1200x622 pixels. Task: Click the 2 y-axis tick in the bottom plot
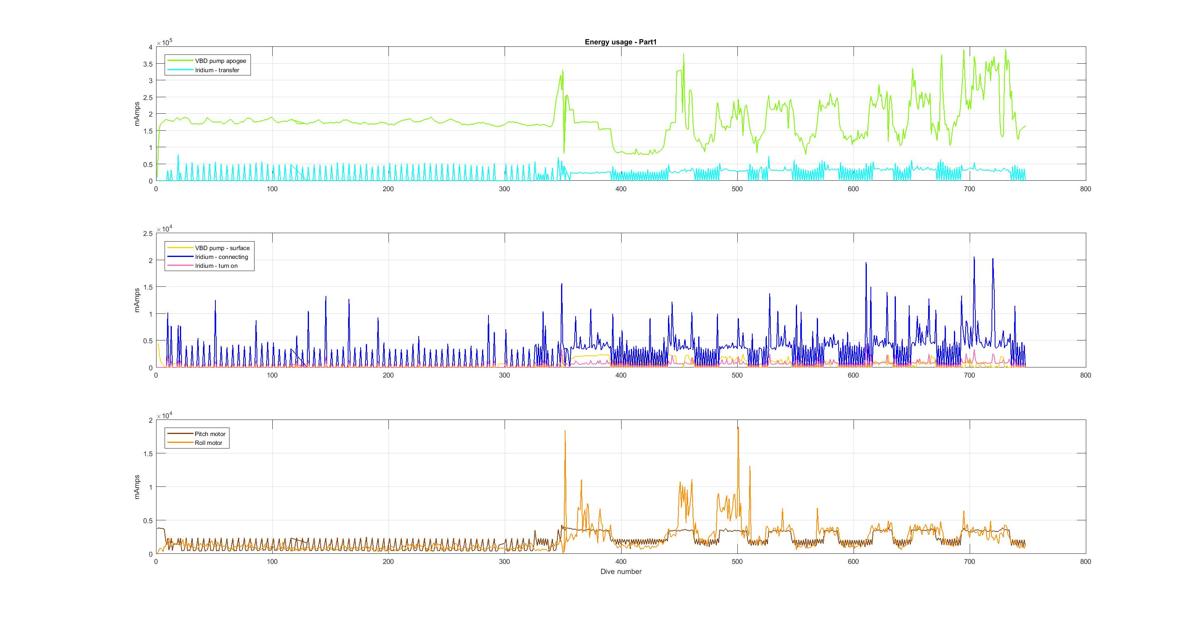pyautogui.click(x=150, y=420)
